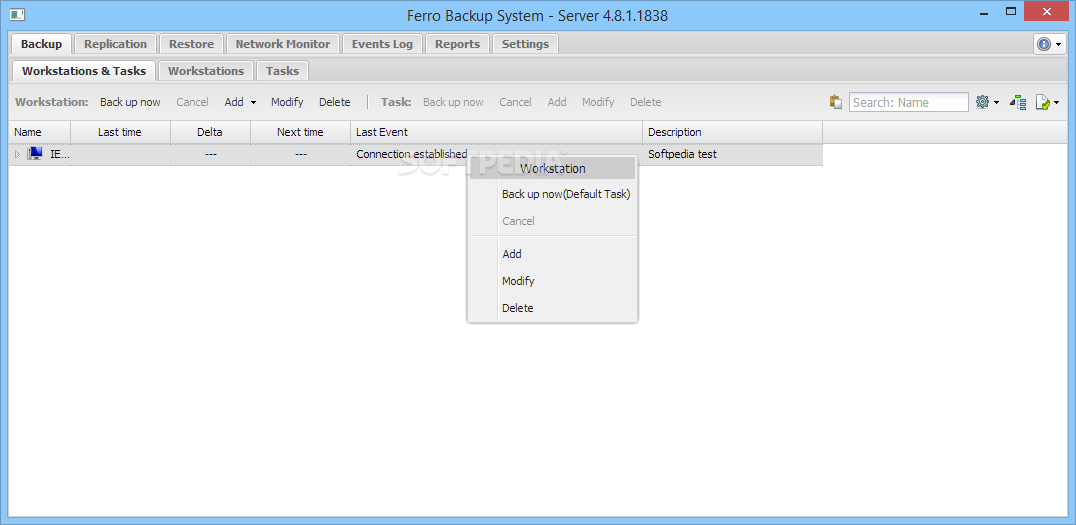Select the Workstations sub-tab
Screen dimensions: 1076x525
[x=206, y=71]
